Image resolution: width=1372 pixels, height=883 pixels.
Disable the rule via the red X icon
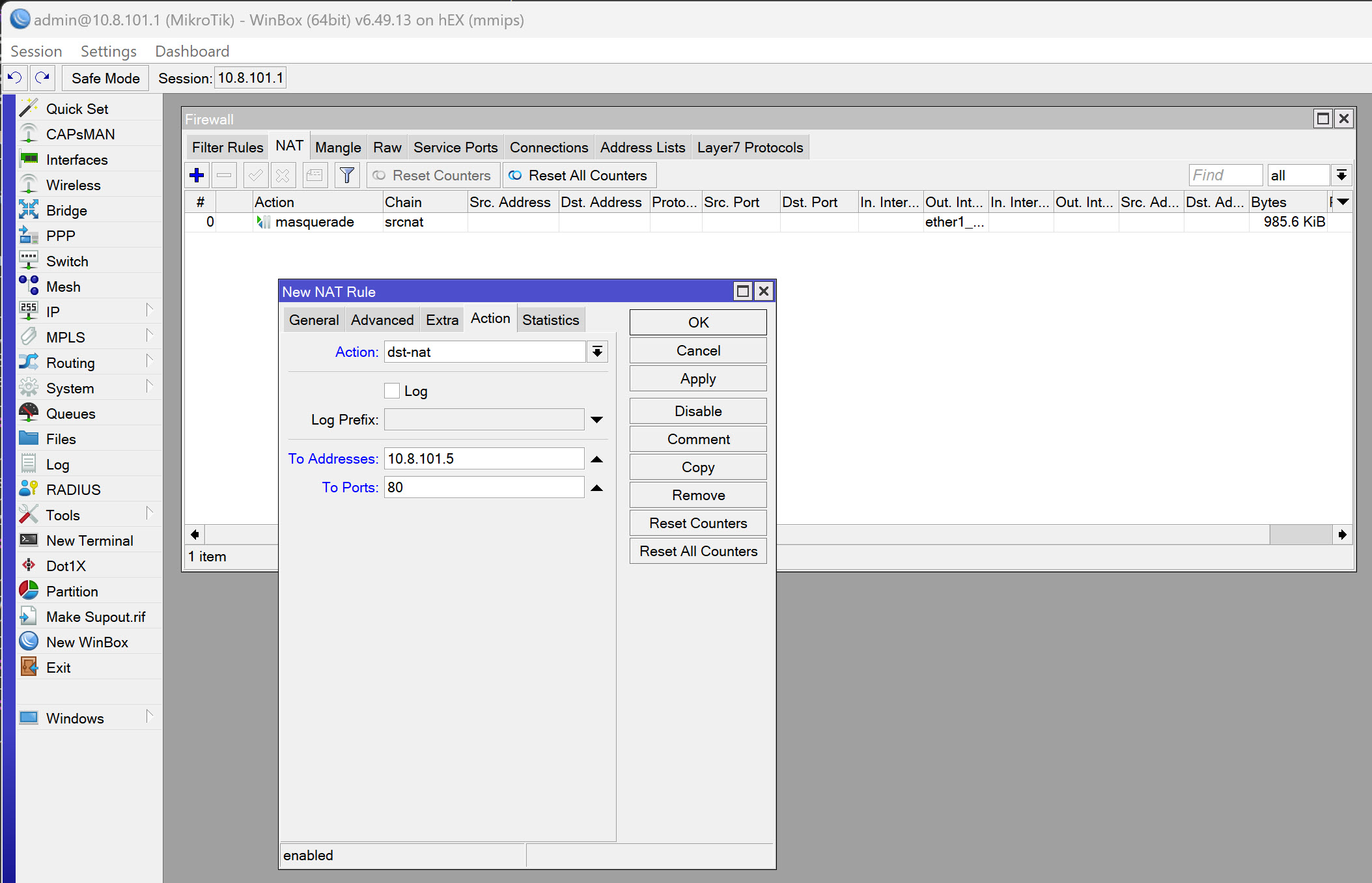tap(283, 175)
